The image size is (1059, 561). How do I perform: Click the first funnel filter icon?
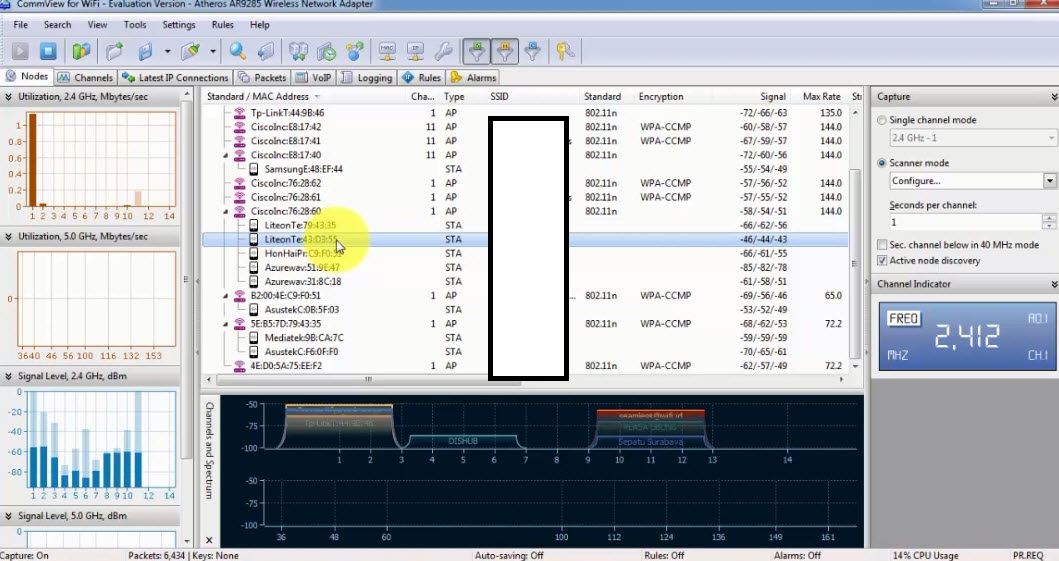478,50
